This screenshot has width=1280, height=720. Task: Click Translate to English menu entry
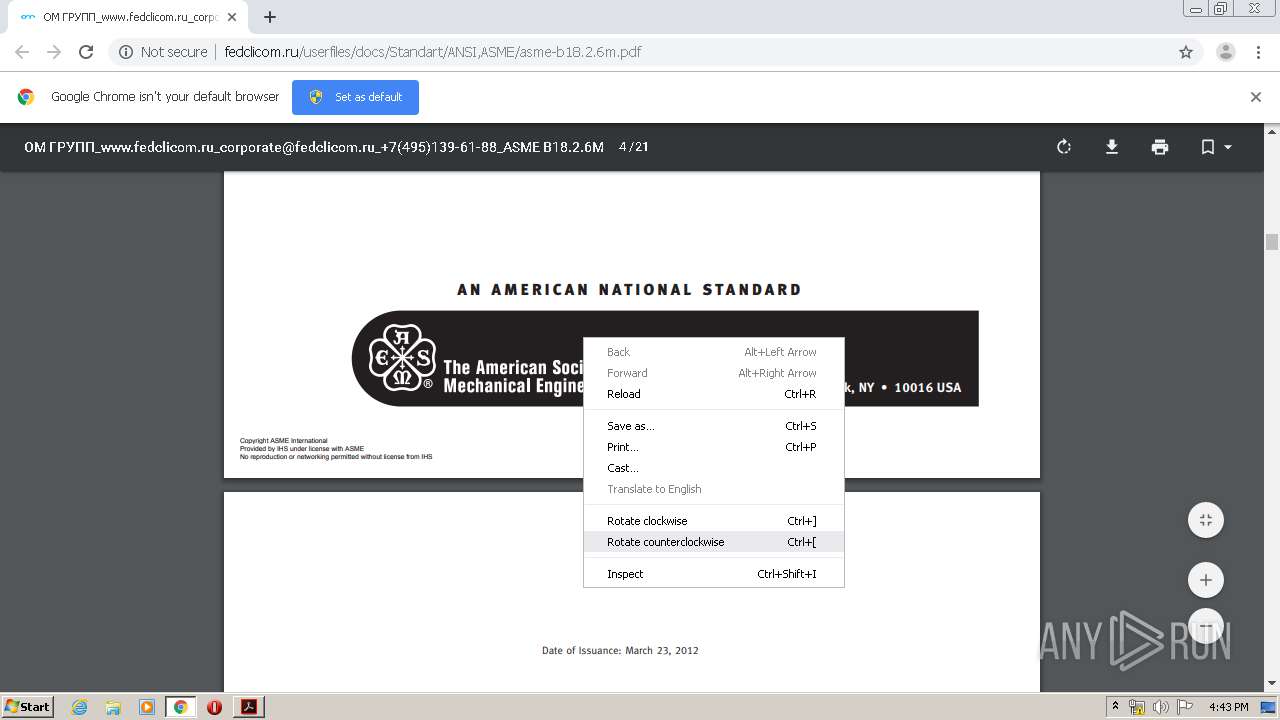click(x=714, y=489)
